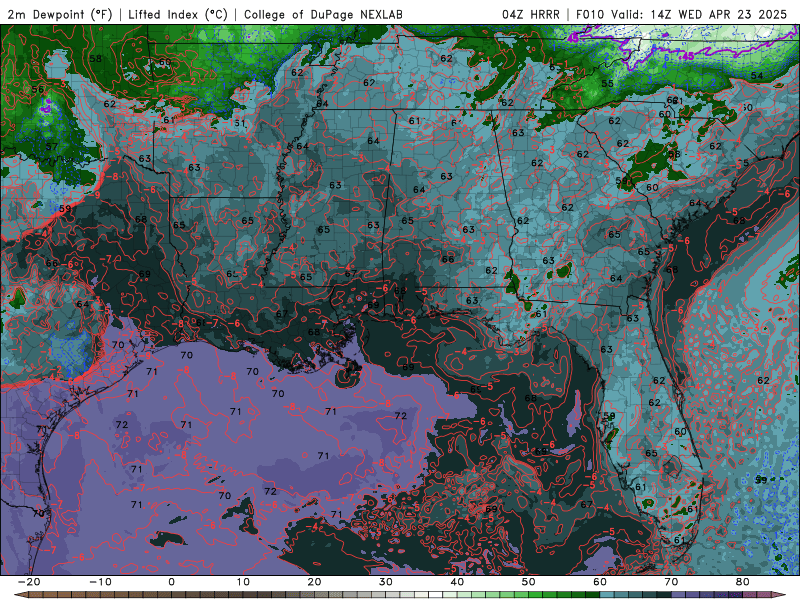Click the "College of DuPage NEXLAB" label
The height and width of the screenshot is (600, 800).
(323, 14)
